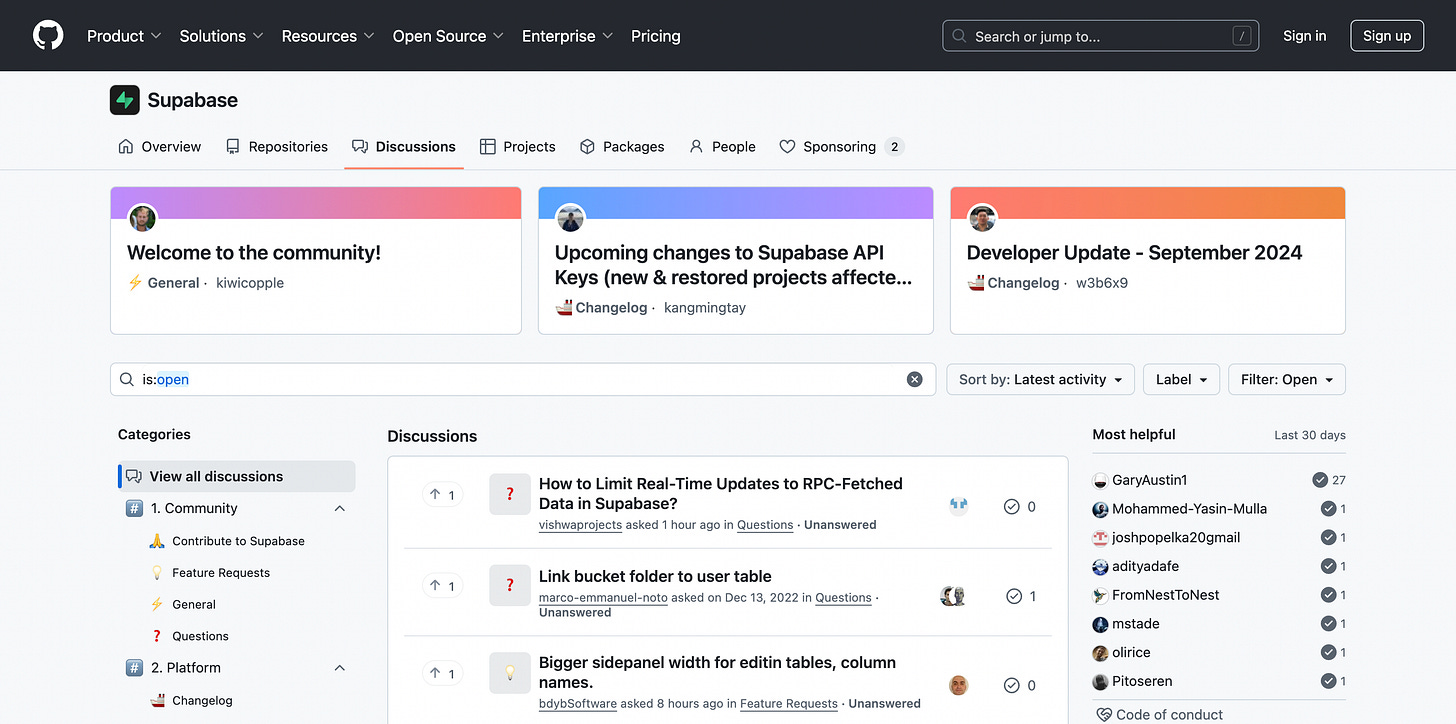Viewport: 1456px width, 724px height.
Task: Open adityadafe's profile avatar
Action: coord(1101,566)
